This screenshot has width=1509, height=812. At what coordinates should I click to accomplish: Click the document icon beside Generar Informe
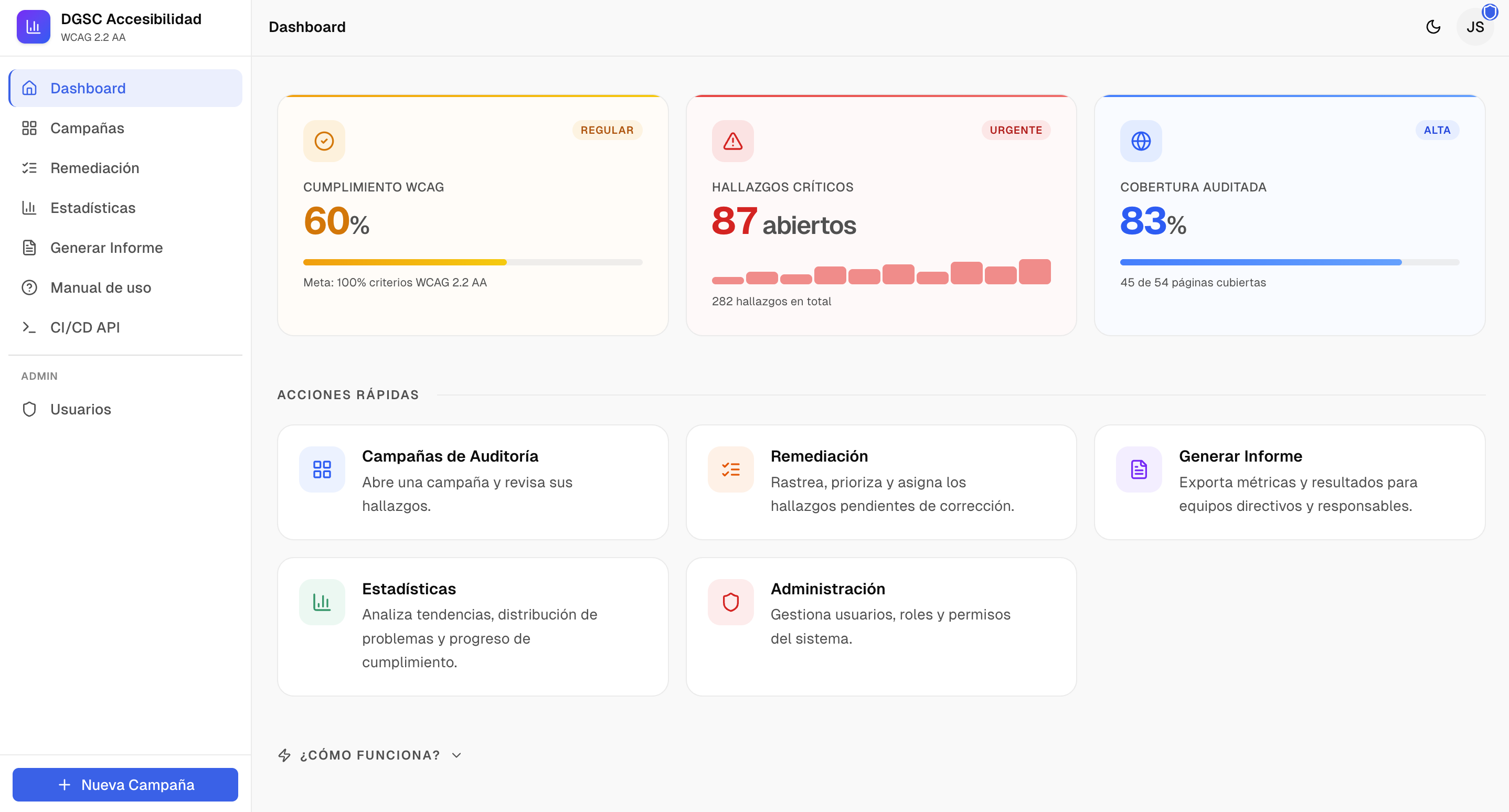29,248
